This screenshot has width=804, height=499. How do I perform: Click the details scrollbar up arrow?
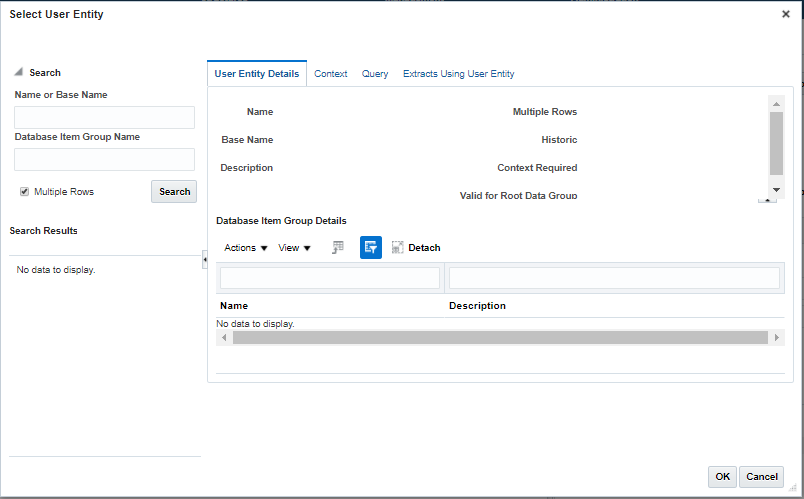pyautogui.click(x=776, y=104)
